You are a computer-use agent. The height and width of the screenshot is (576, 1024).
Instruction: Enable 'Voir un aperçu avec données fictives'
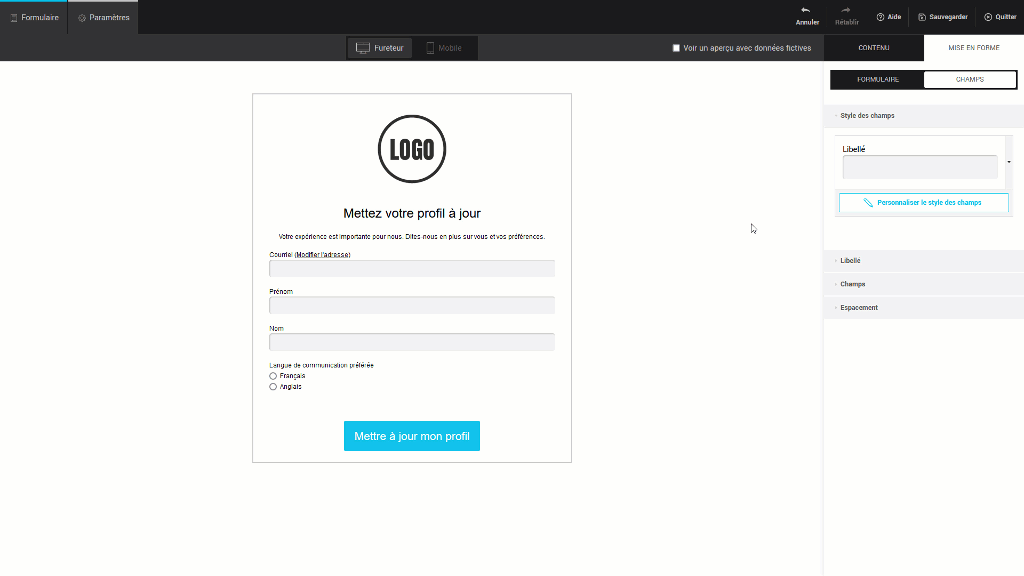676,48
